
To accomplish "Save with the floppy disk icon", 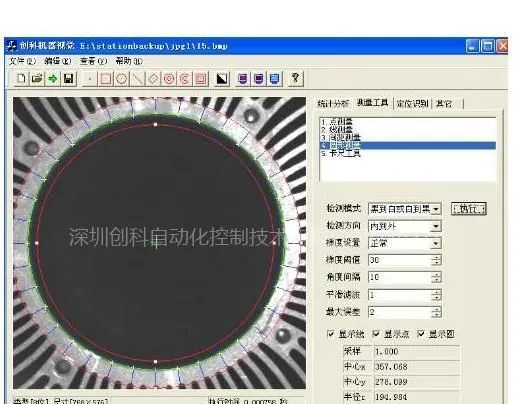I will (69, 79).
